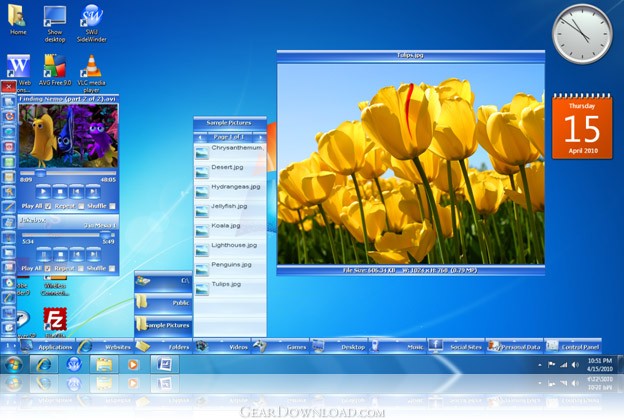Launch SWU SideWinder desktop icon
This screenshot has width=624, height=420.
pos(92,23)
